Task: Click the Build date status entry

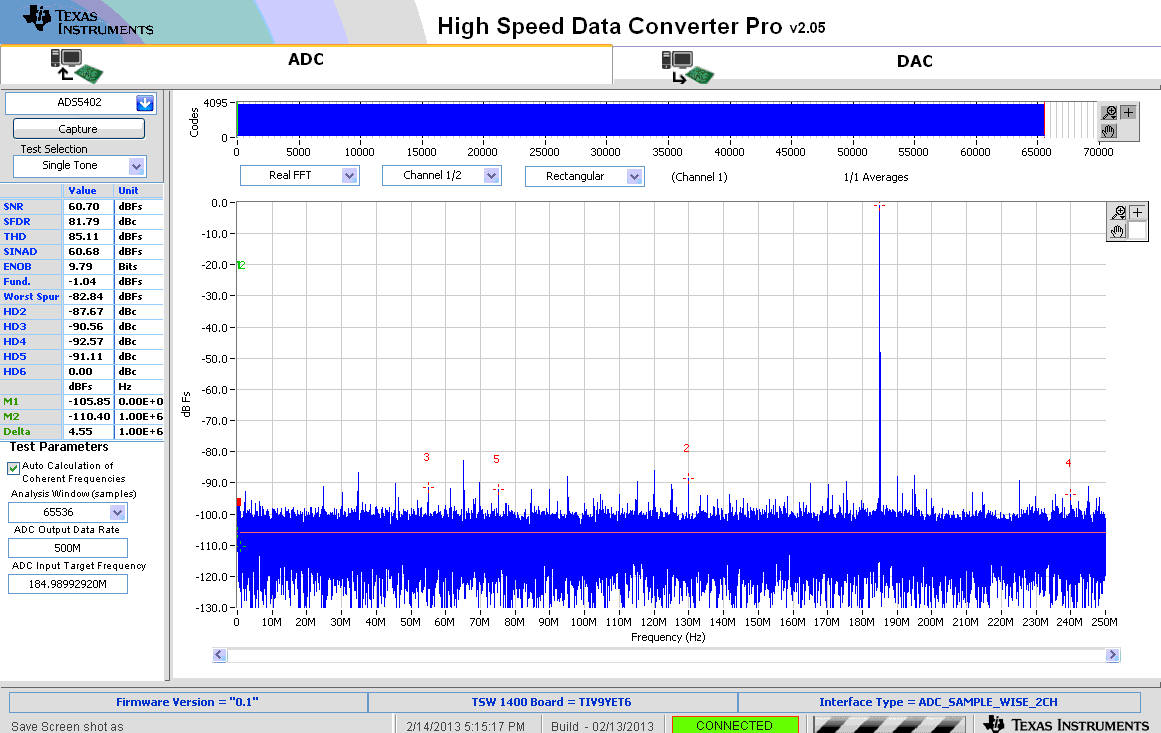Action: click(x=602, y=726)
